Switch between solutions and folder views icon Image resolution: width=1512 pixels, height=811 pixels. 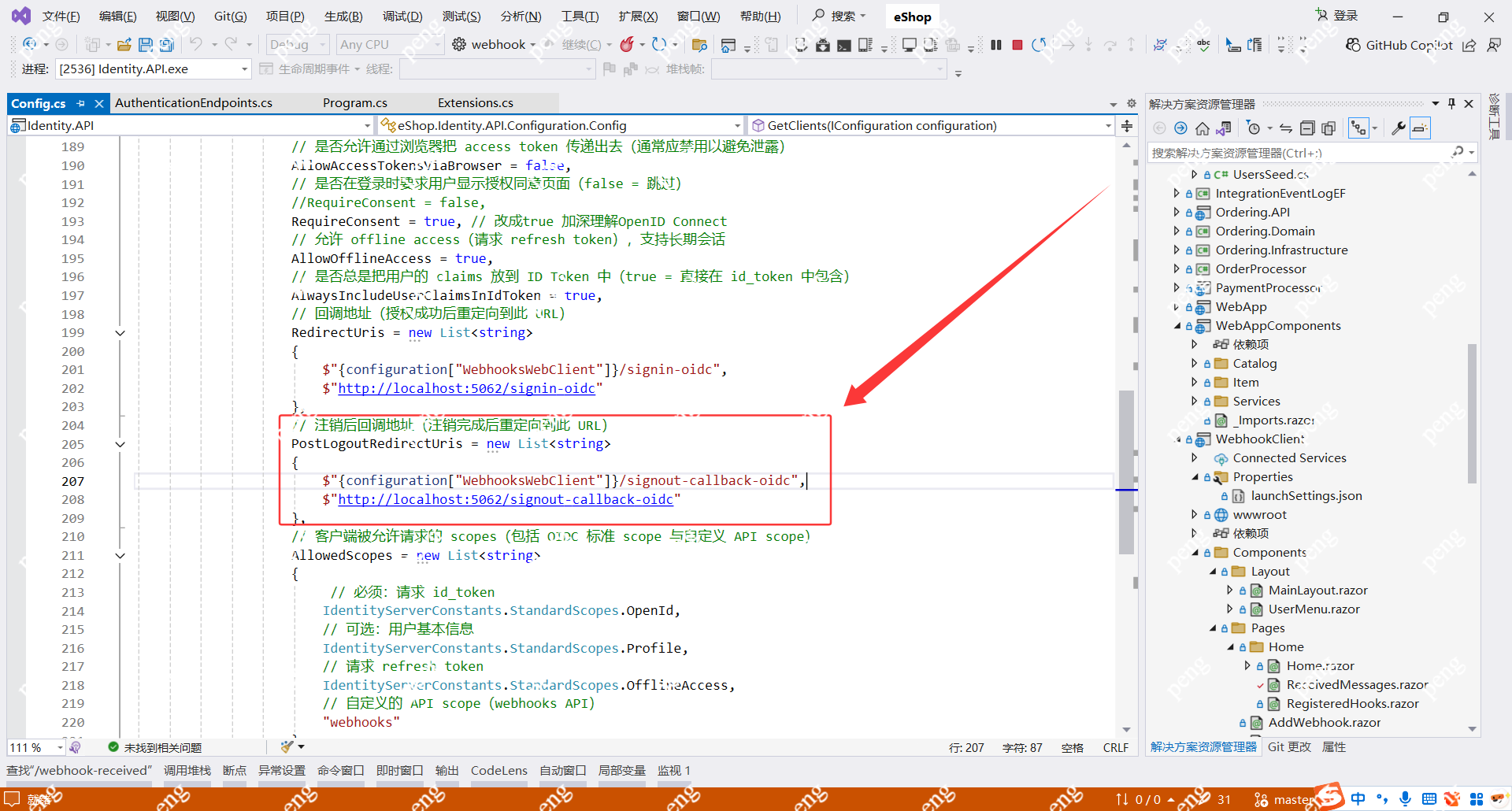click(x=1224, y=128)
